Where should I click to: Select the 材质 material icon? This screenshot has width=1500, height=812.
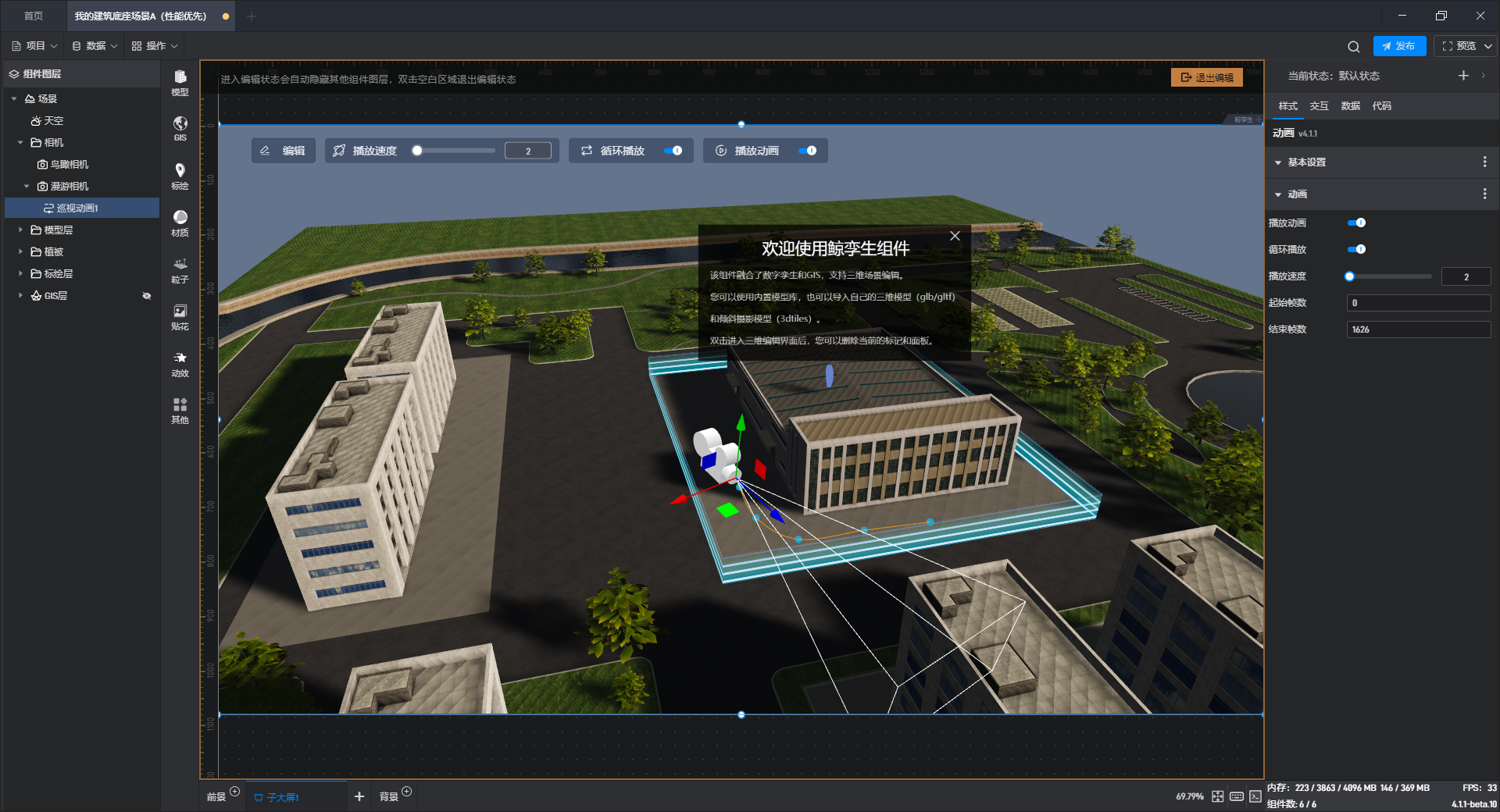tap(180, 222)
